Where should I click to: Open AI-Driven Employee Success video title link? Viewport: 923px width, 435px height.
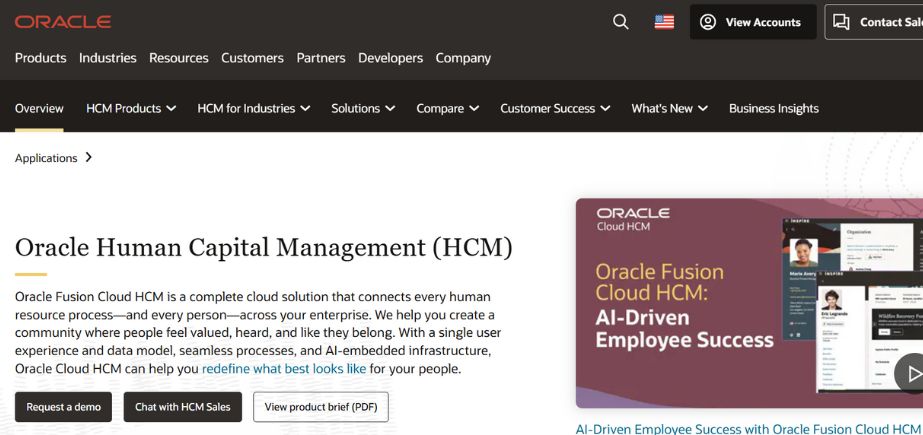click(x=748, y=429)
